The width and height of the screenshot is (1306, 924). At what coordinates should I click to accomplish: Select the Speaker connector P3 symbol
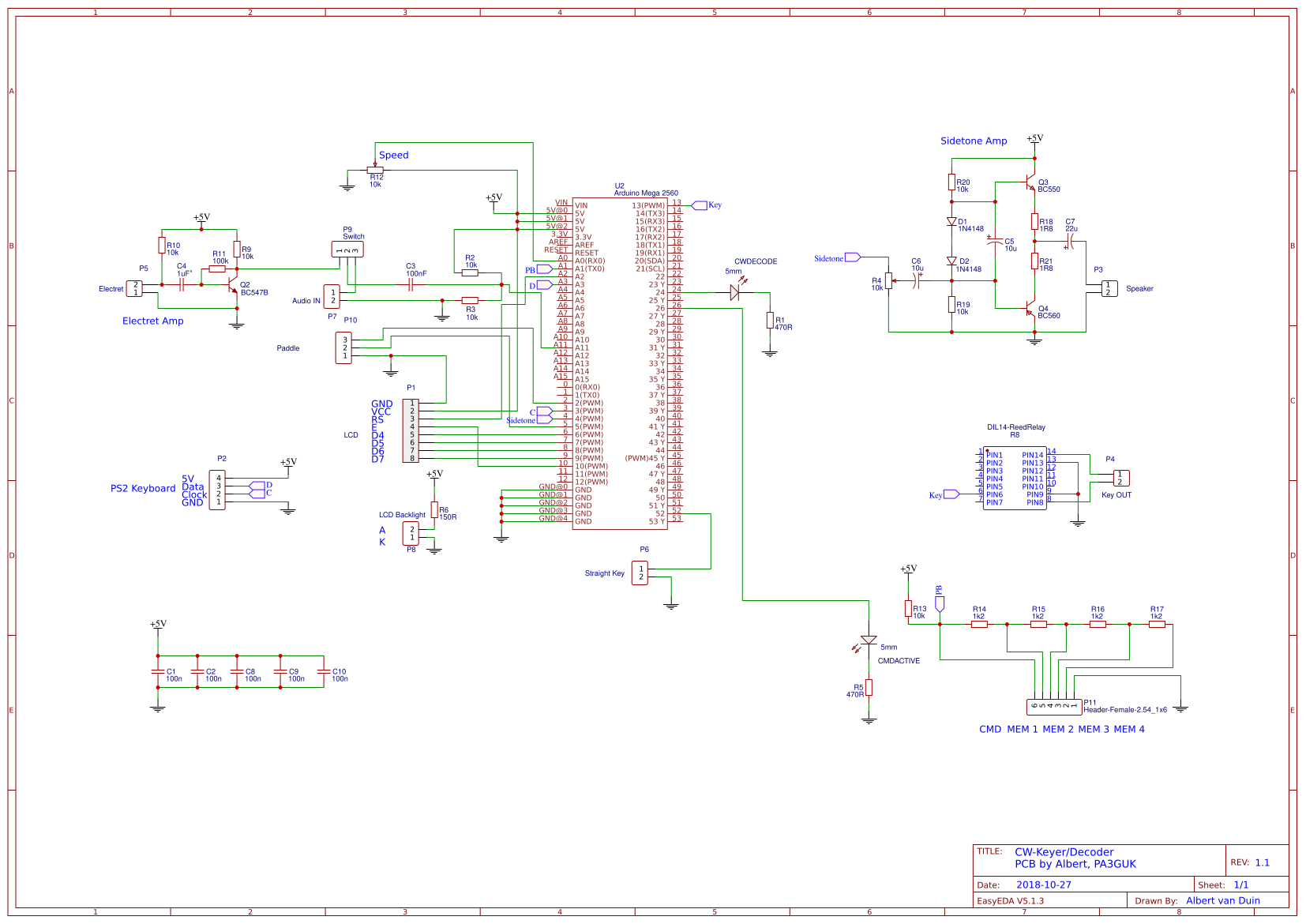1109,287
